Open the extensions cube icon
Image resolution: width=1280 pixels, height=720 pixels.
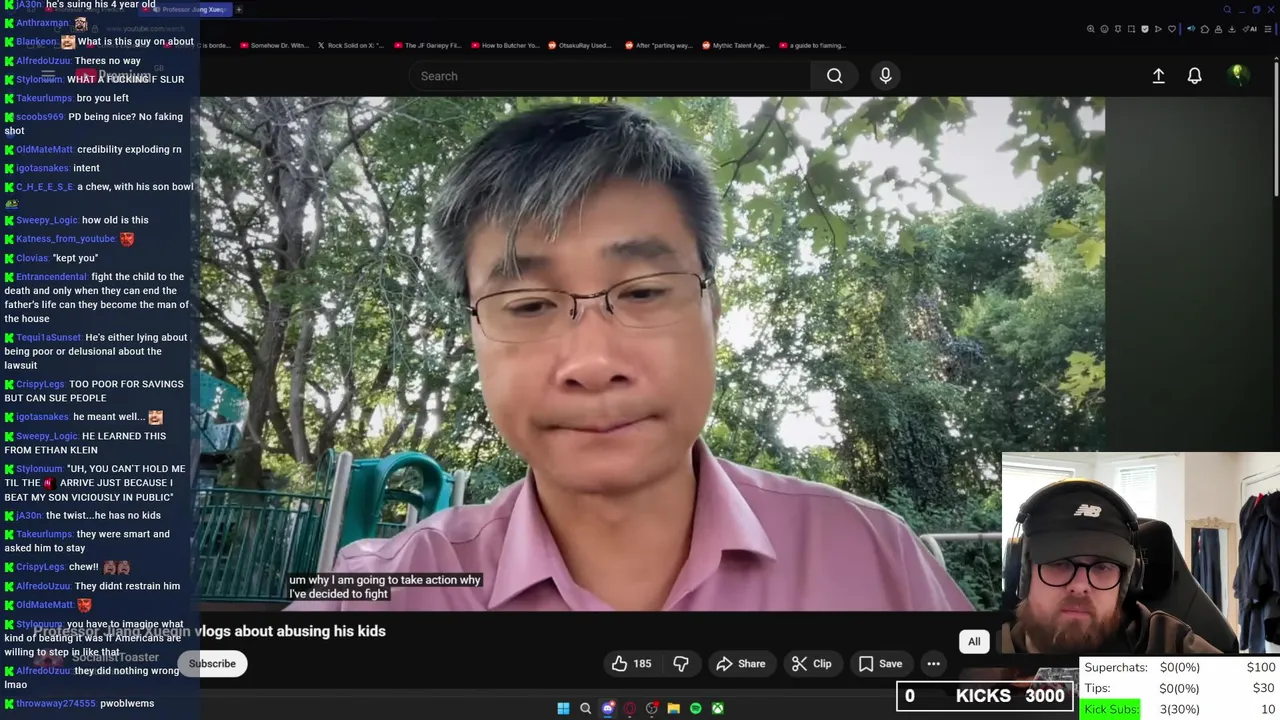pyautogui.click(x=1205, y=29)
